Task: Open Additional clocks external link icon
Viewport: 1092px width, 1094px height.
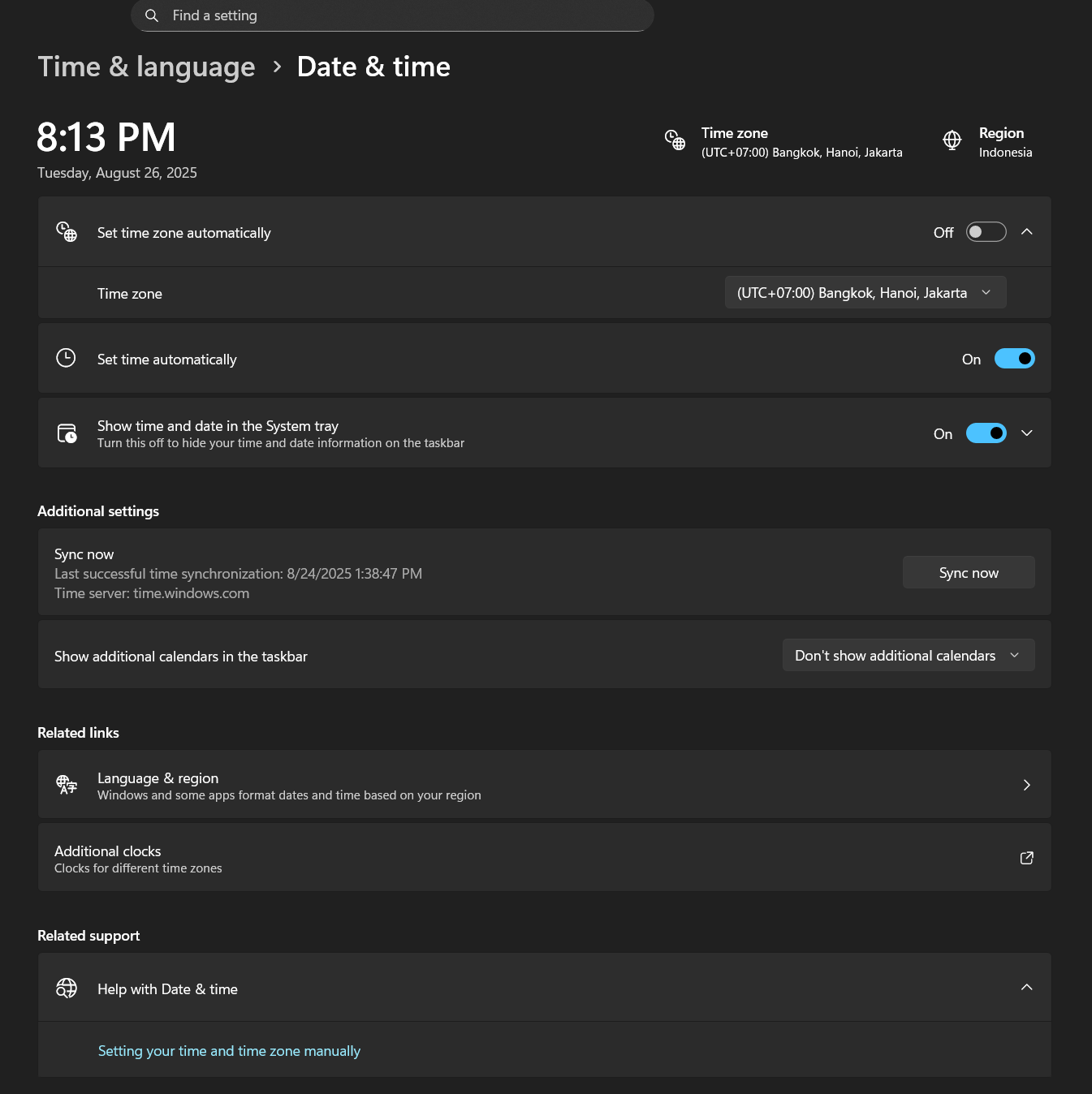Action: click(1027, 858)
